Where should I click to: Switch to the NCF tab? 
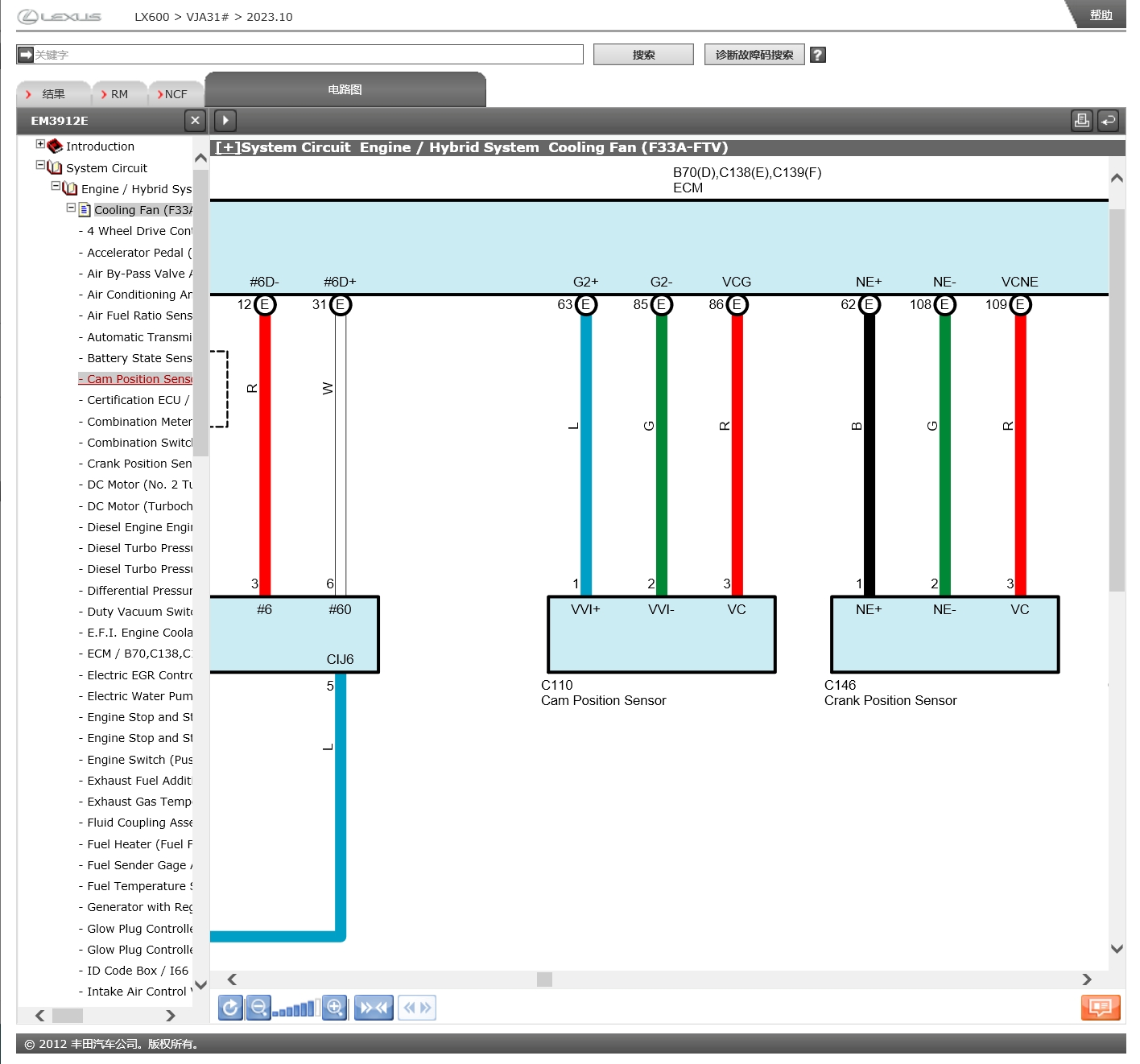click(x=175, y=94)
